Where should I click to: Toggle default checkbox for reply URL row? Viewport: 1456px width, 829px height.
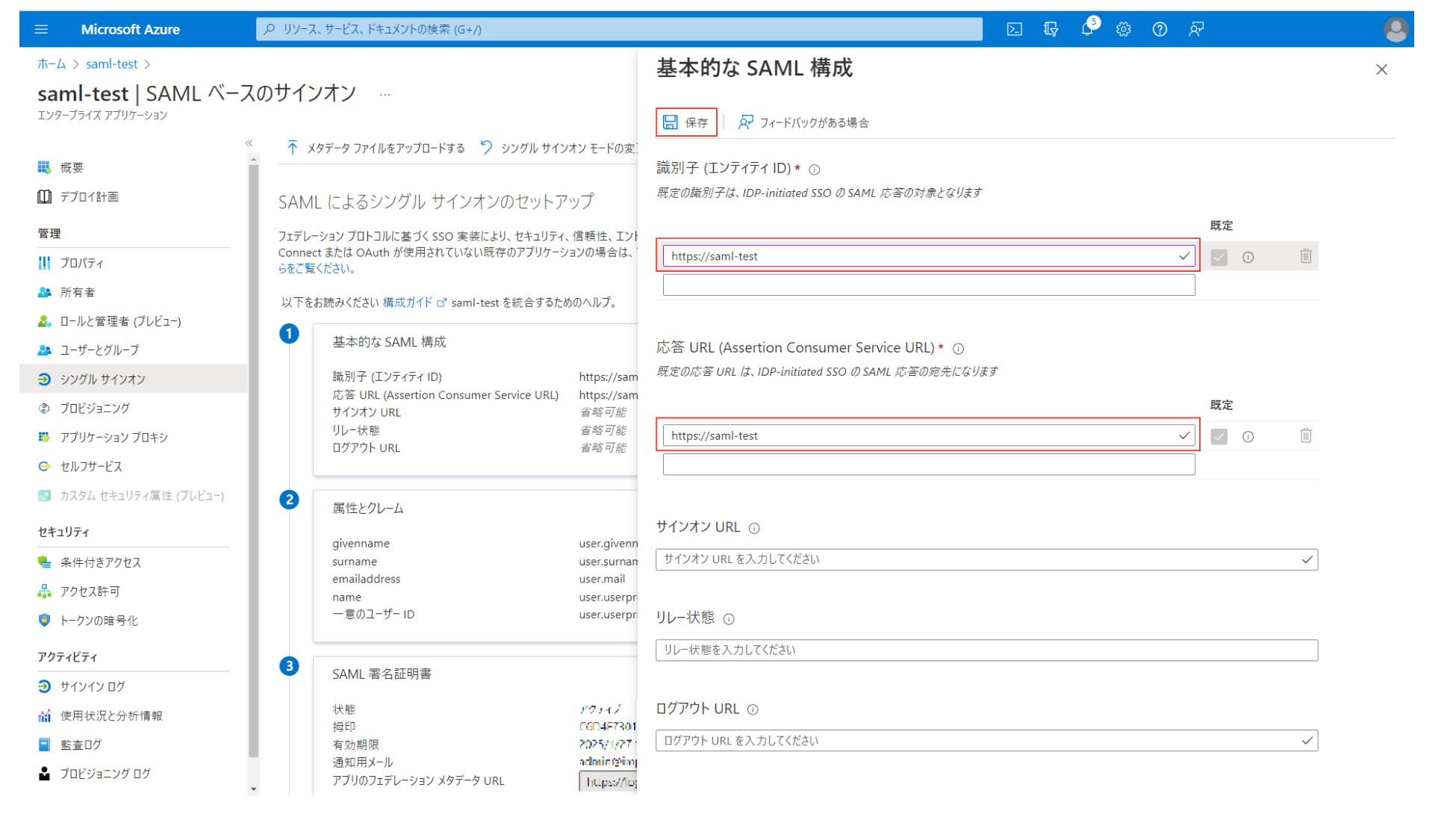(x=1219, y=436)
